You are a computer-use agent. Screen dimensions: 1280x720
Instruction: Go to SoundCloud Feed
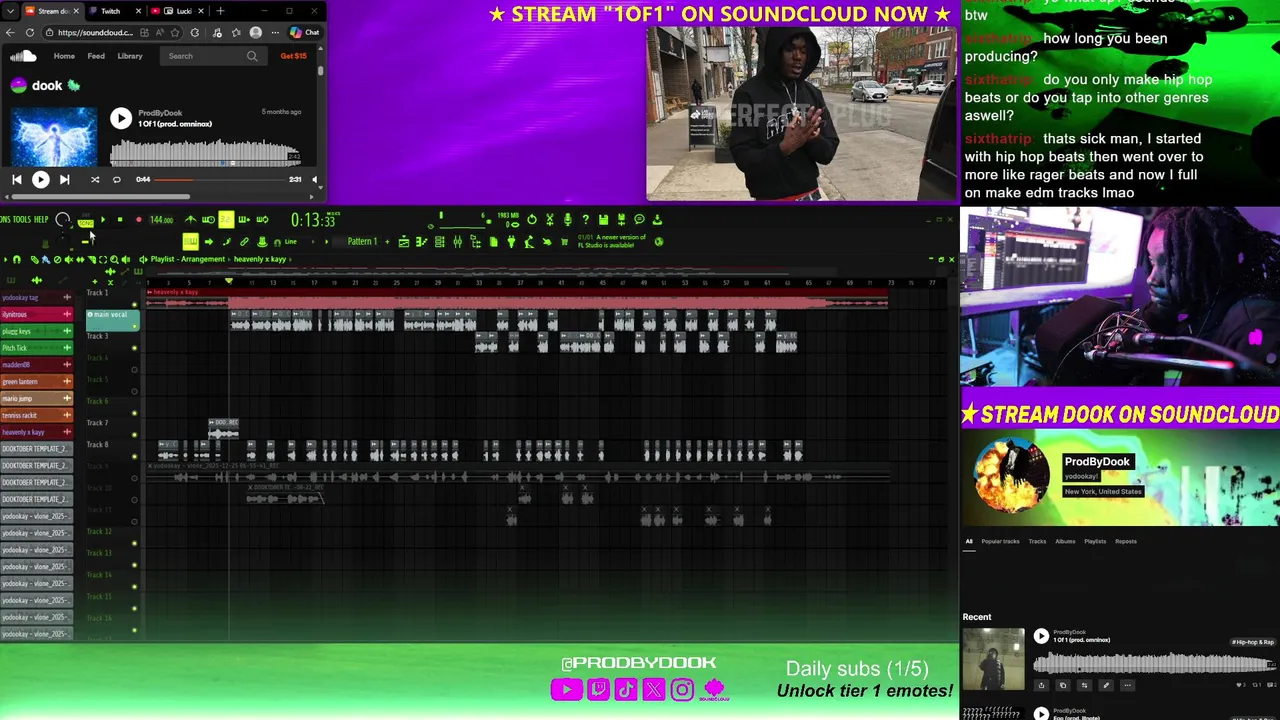(96, 56)
